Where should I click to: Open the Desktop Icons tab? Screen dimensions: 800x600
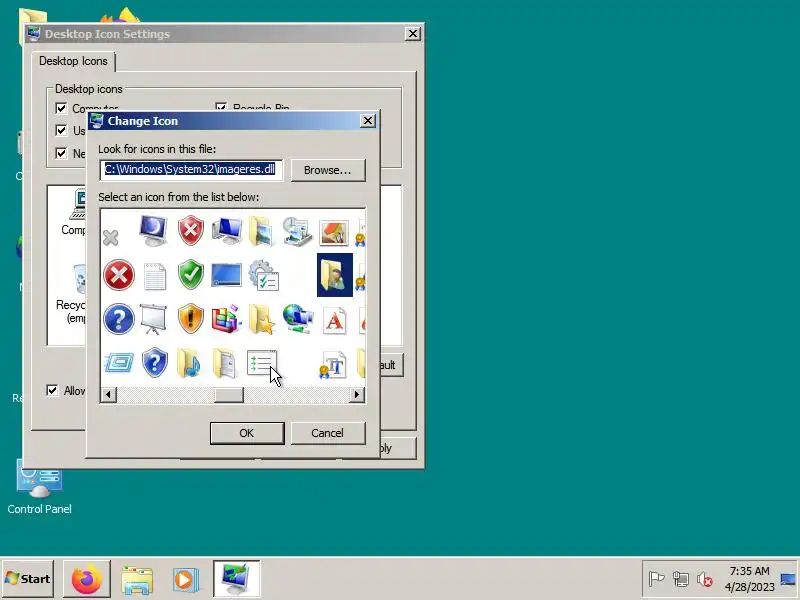pos(73,61)
